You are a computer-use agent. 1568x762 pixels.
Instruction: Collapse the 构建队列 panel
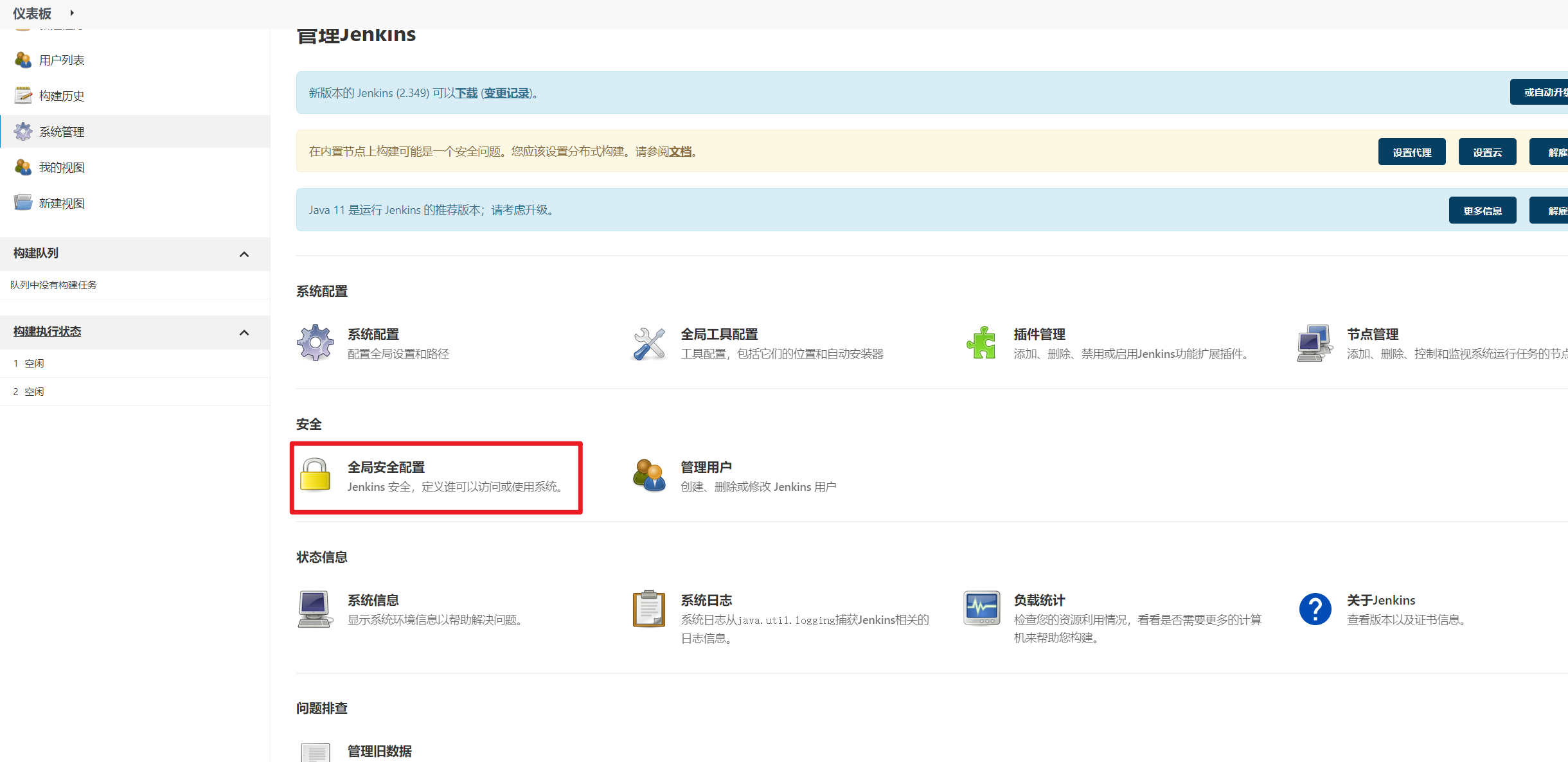[244, 254]
